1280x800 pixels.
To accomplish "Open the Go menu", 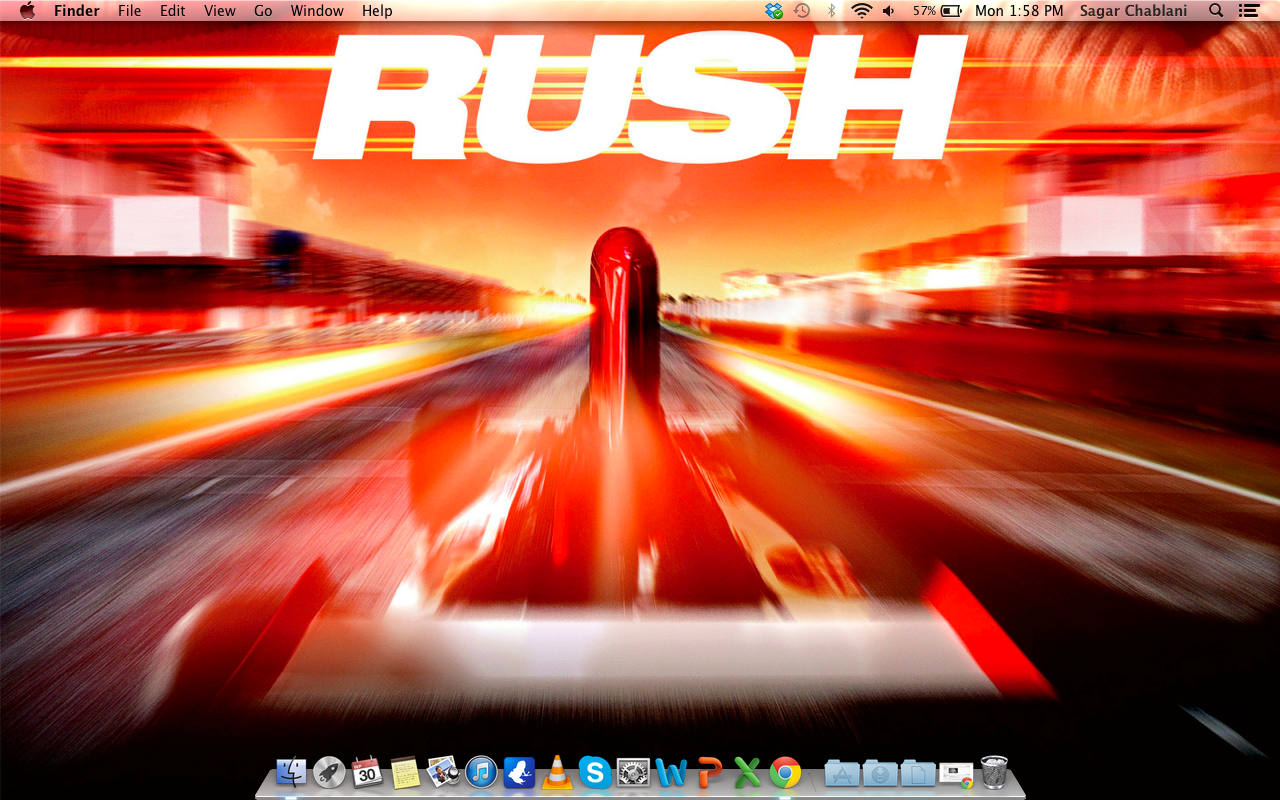I will click(x=263, y=11).
